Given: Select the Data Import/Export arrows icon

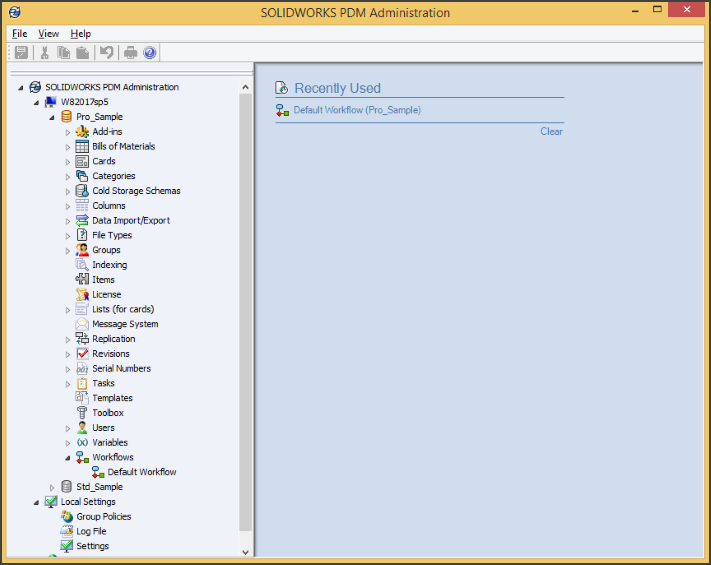Looking at the screenshot, I should point(82,220).
